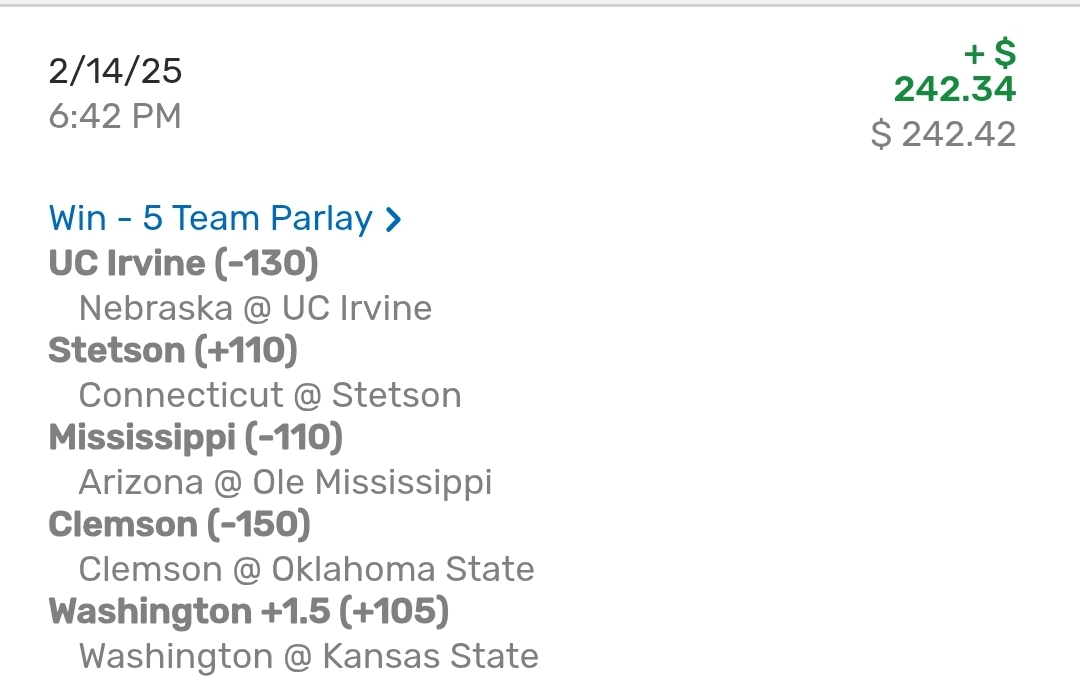Tap the Arizona @ Ole Mississippi matchup
The image size is (1080, 688).
[x=285, y=482]
